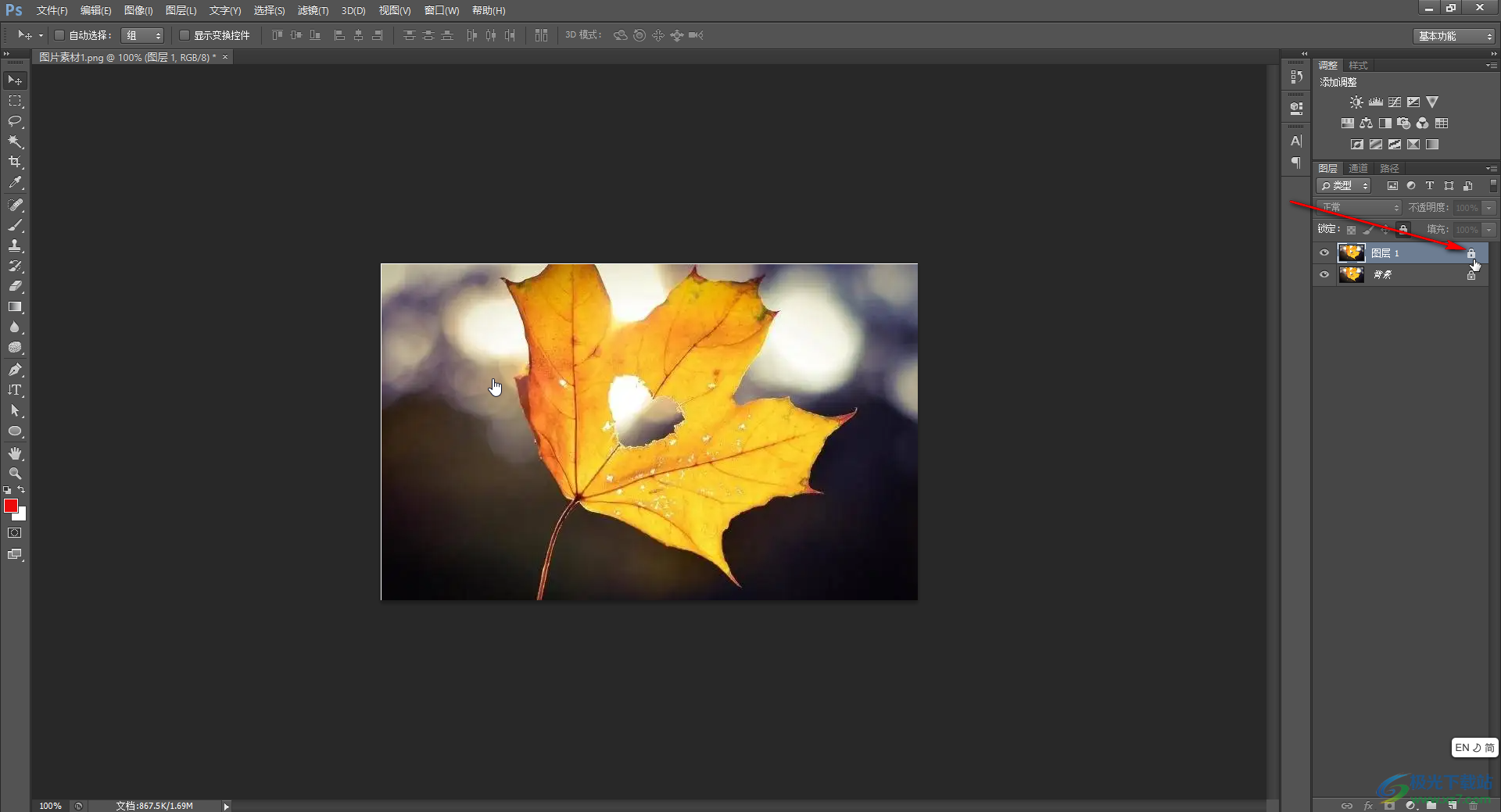Screen dimensions: 1501x812
Task: Open the 正常 blend mode dropdown
Action: click(1359, 207)
